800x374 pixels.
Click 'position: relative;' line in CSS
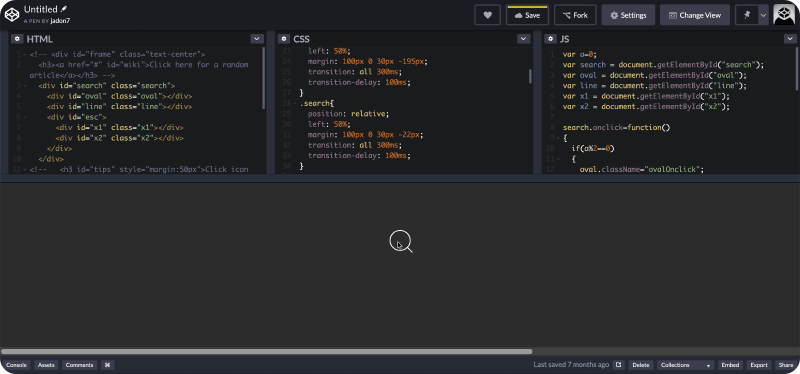tap(348, 114)
